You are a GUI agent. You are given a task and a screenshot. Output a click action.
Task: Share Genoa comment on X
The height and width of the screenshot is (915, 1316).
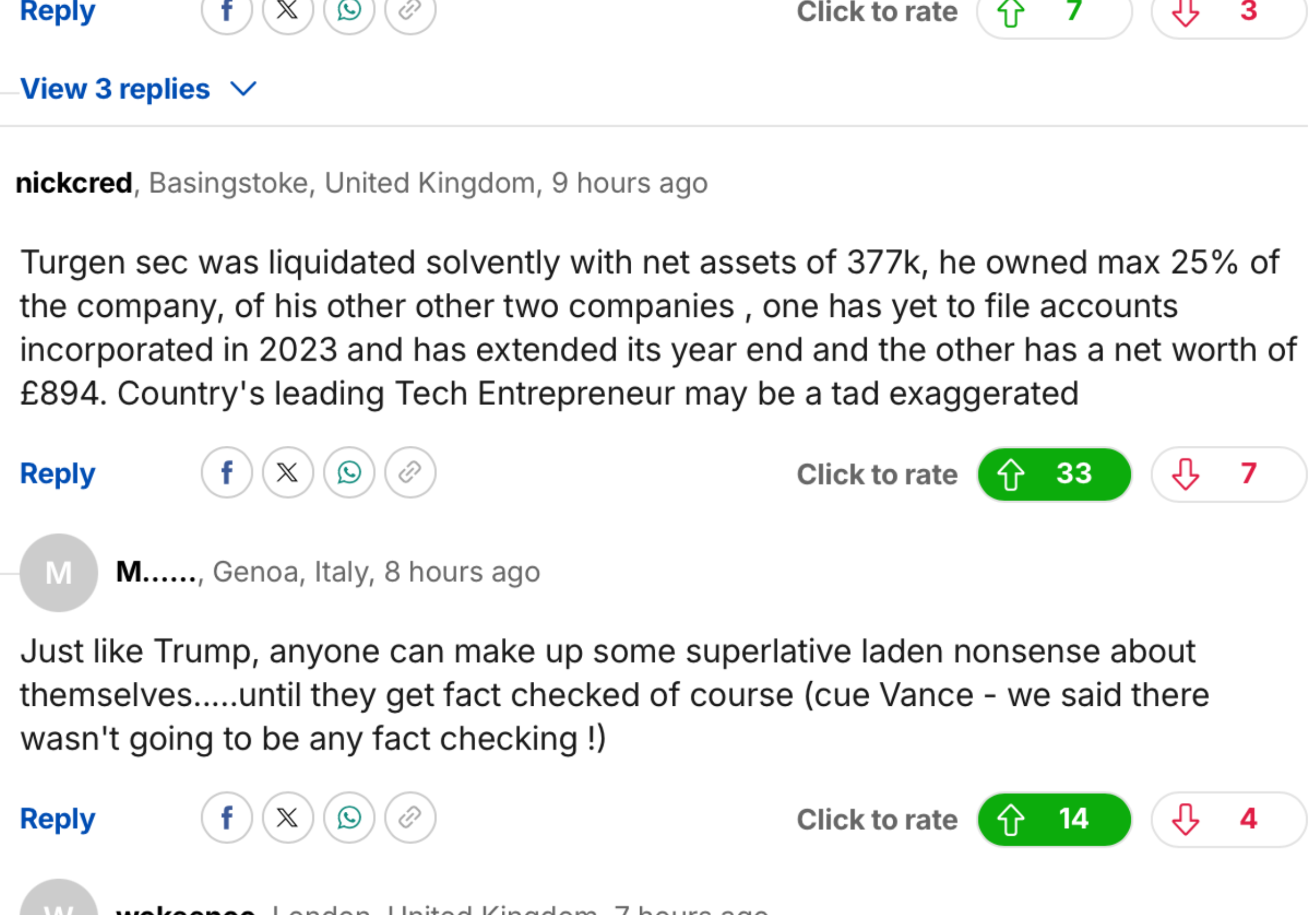pos(288,818)
